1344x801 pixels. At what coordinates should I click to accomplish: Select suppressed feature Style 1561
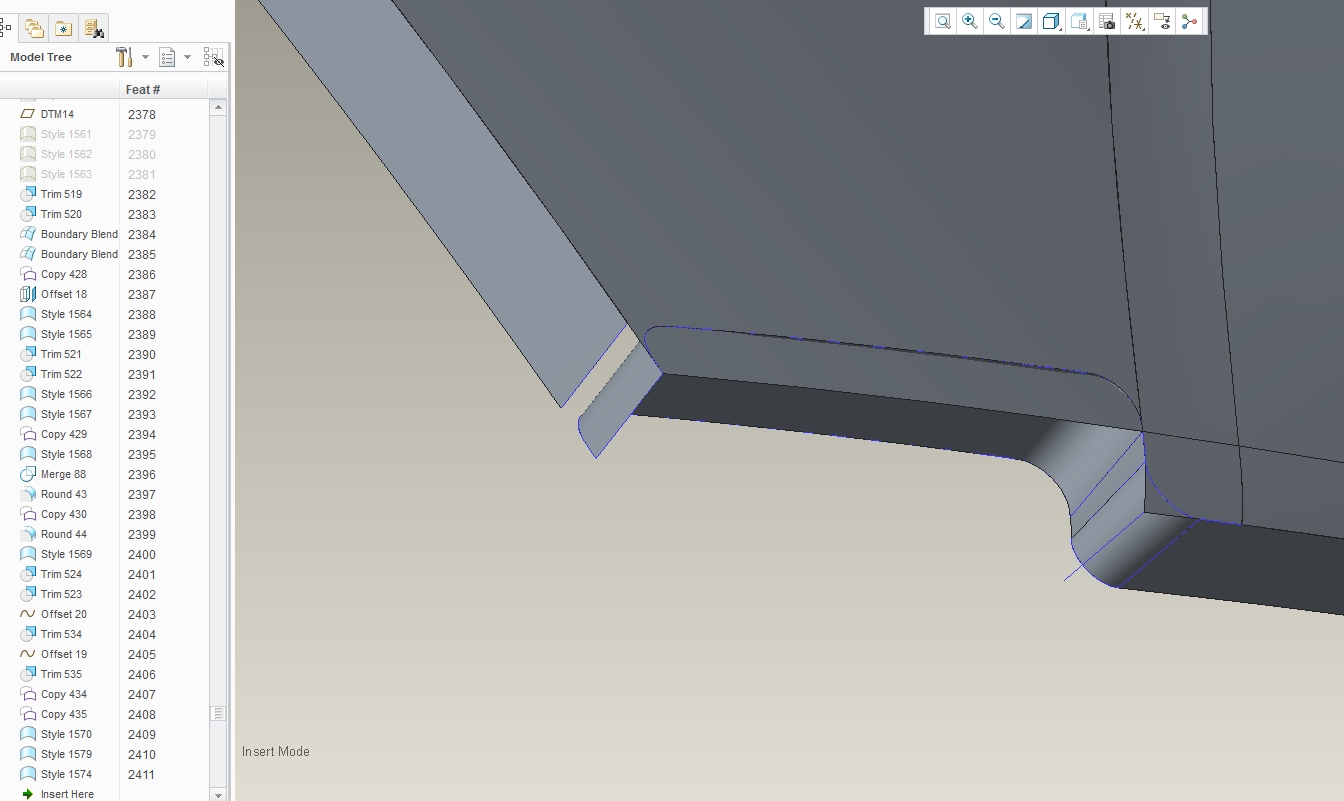[66, 134]
